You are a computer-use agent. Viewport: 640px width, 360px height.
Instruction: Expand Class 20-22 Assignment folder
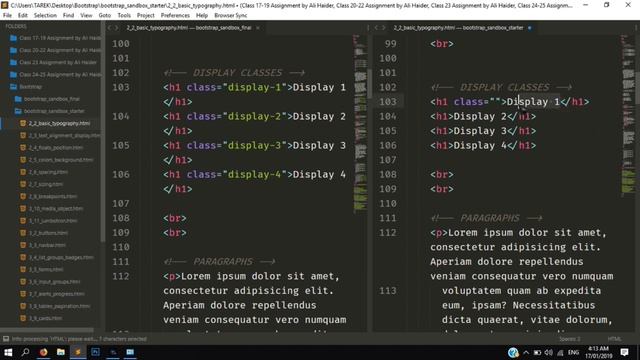(55, 50)
